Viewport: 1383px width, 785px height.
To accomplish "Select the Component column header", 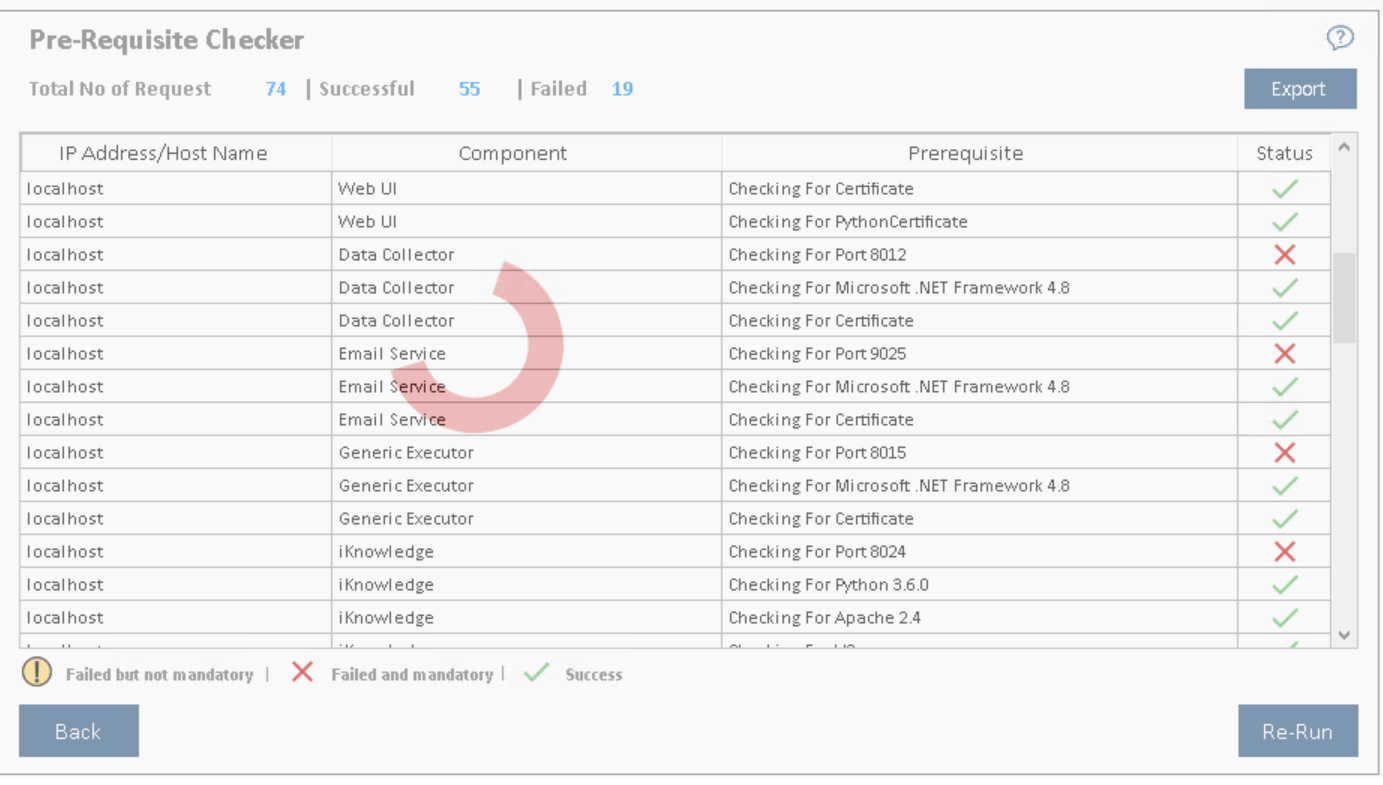I will tap(513, 153).
